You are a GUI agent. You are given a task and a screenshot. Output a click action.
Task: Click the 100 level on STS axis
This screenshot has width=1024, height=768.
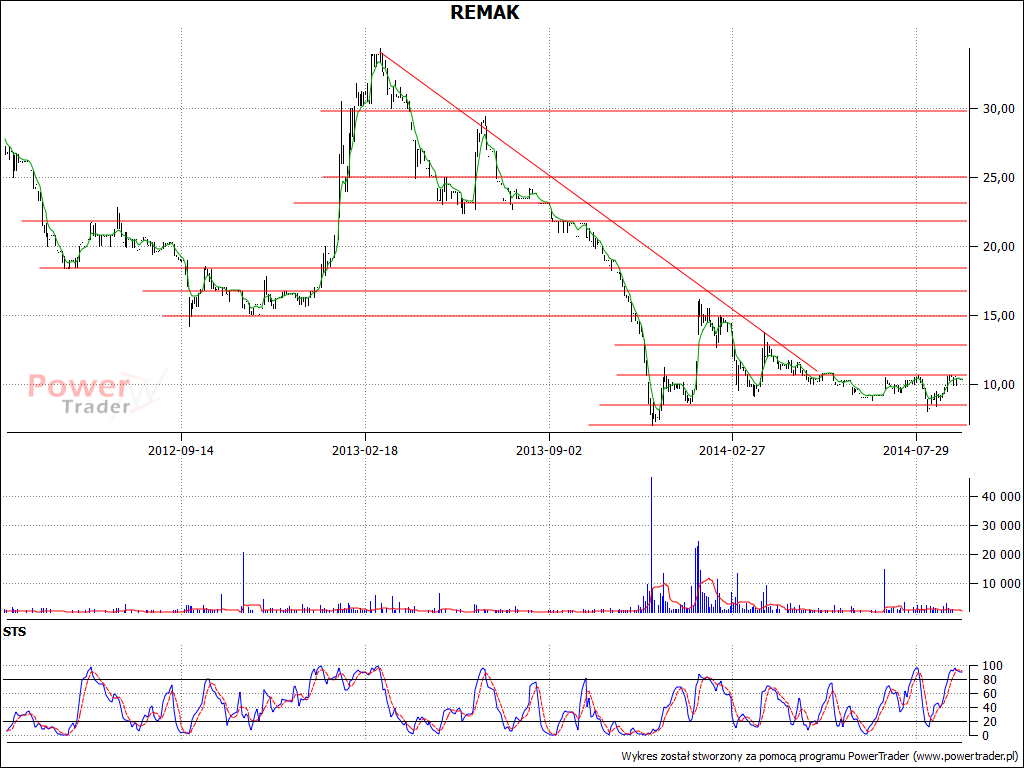992,666
